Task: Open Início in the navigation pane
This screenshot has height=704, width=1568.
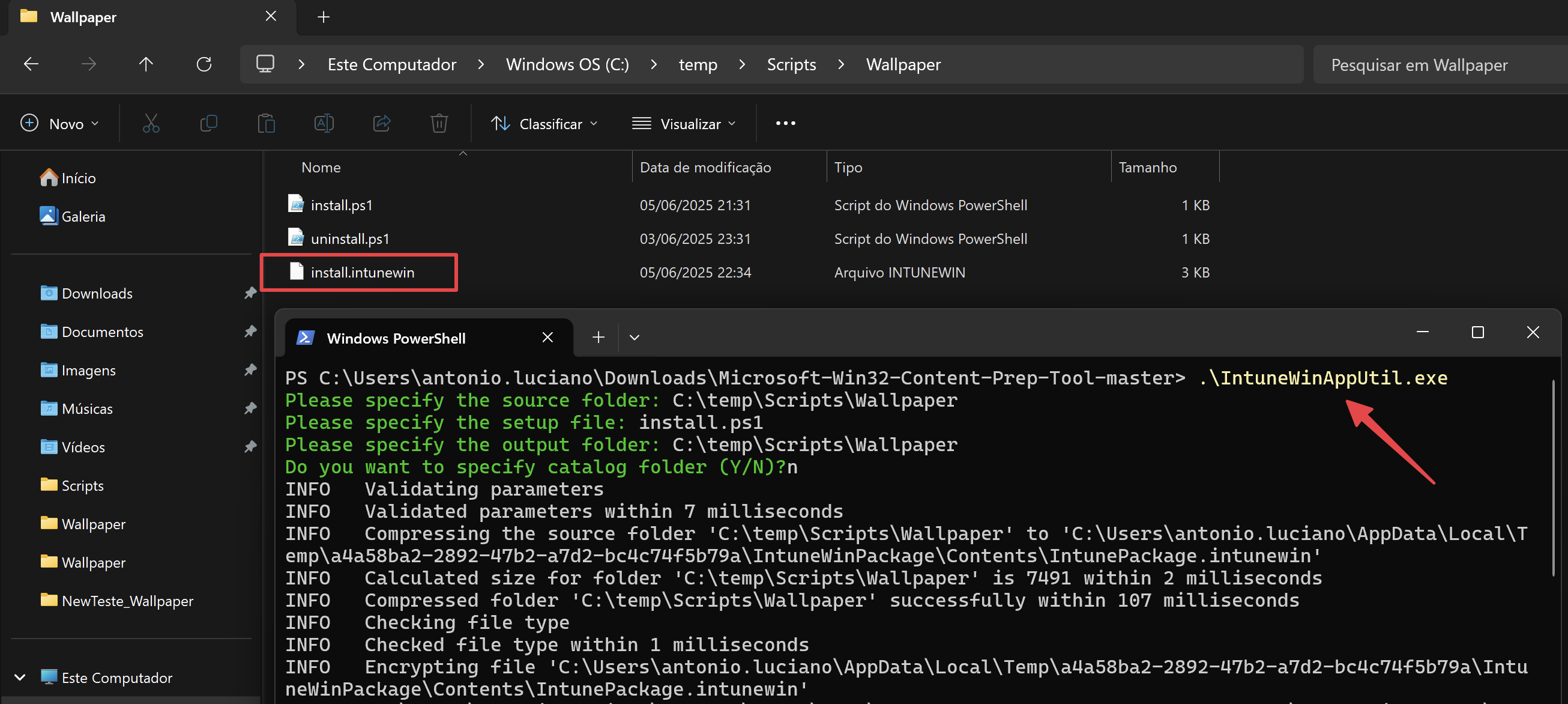Action: [68, 178]
